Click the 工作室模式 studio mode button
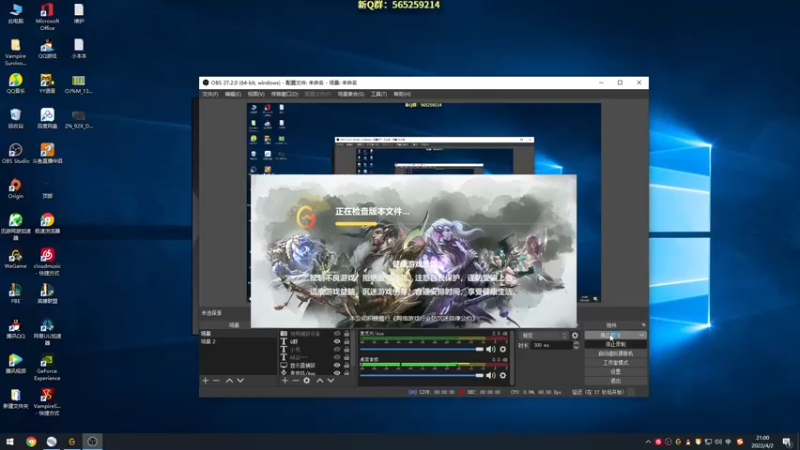The height and width of the screenshot is (450, 800). coord(615,363)
